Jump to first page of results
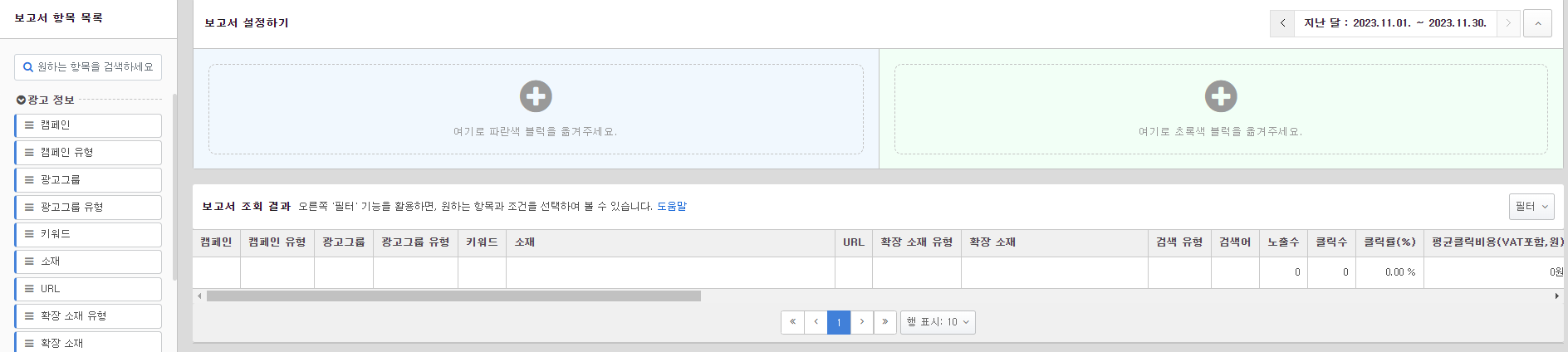Screen dimensions: 1568x352 coord(792,322)
